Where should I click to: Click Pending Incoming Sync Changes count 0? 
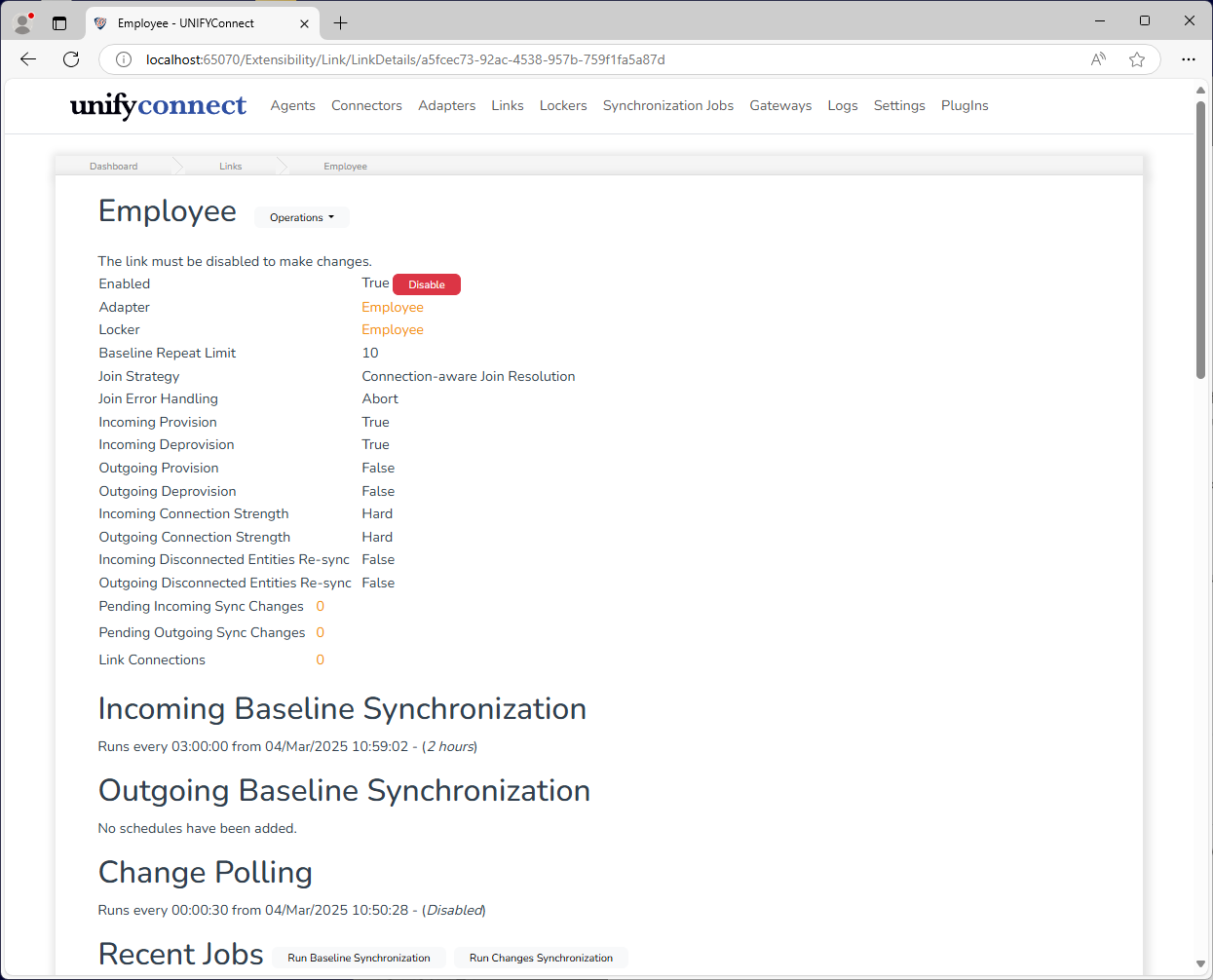[320, 606]
